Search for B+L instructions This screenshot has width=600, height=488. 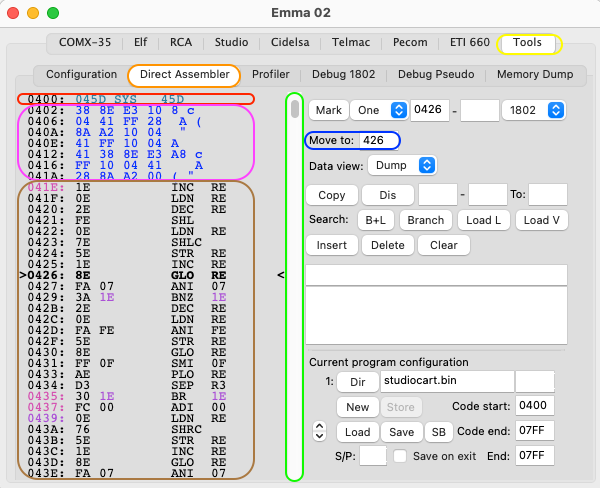pos(376,220)
